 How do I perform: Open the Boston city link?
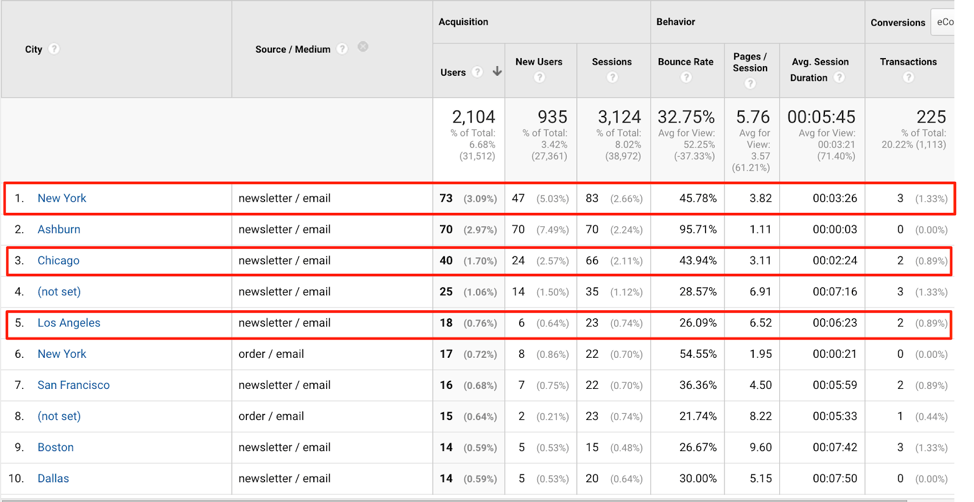(55, 447)
